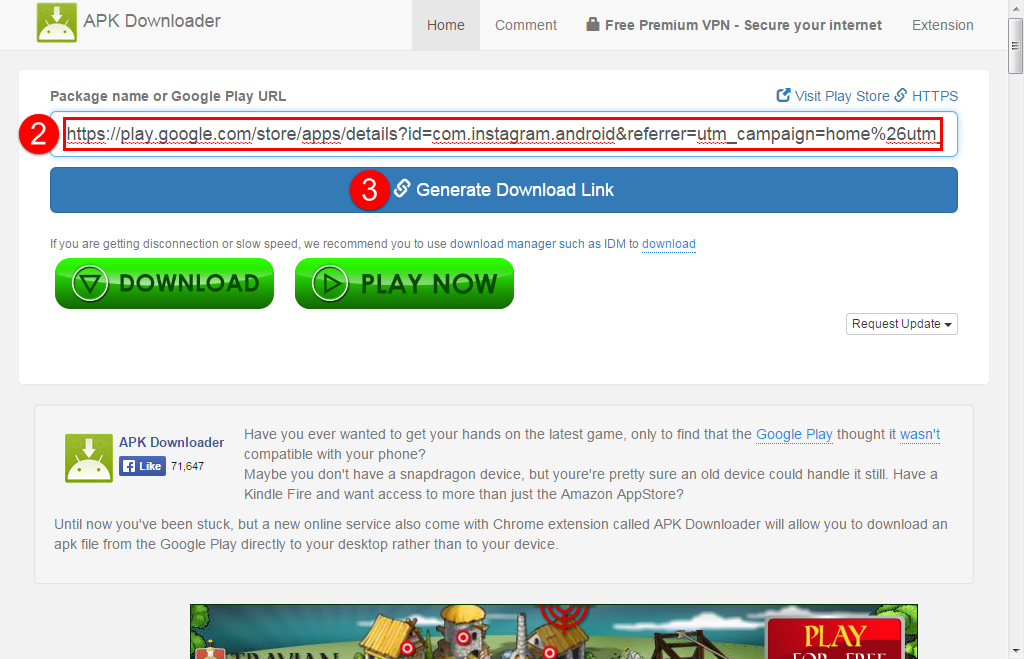Open the download manager such as IDM link
This screenshot has width=1024, height=659.
click(537, 244)
